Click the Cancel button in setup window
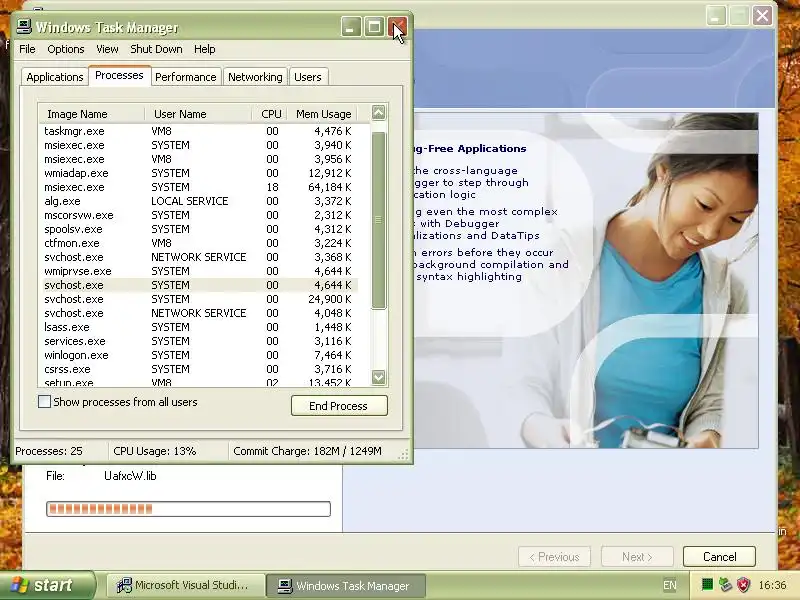 (x=719, y=557)
